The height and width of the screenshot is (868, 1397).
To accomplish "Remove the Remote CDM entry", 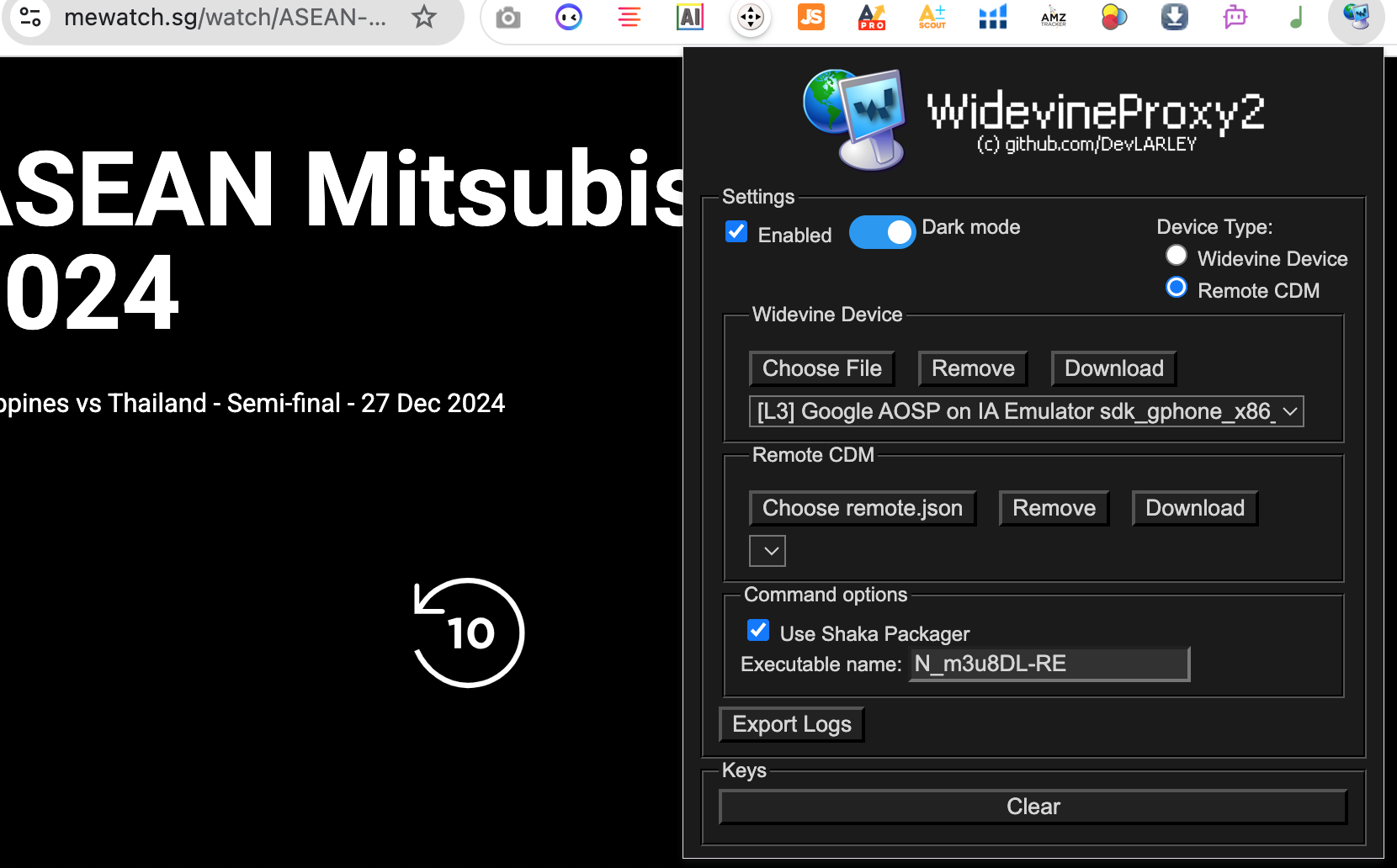I will pyautogui.click(x=1054, y=508).
